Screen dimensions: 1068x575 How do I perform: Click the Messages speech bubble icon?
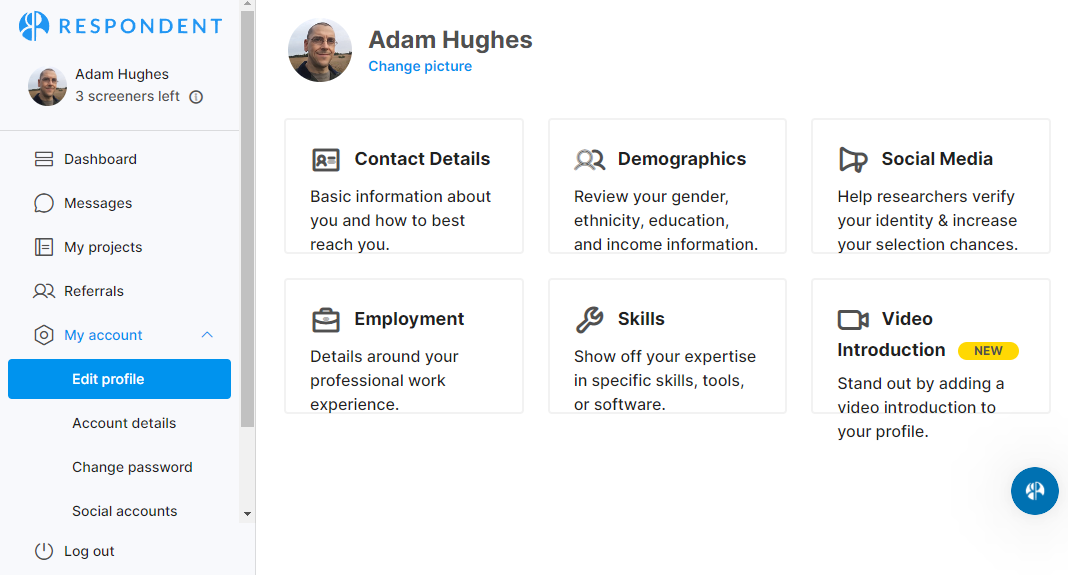[x=44, y=203]
